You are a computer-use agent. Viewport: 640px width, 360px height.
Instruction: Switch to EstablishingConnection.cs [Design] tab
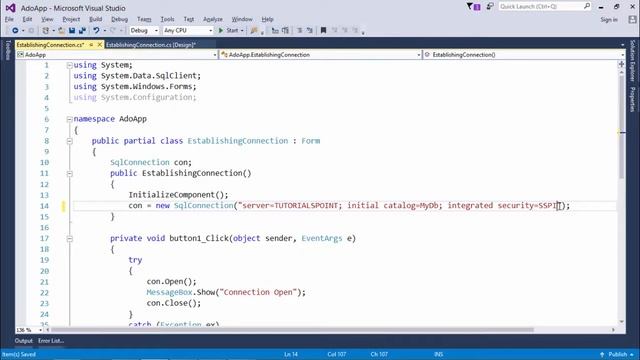pyautogui.click(x=151, y=45)
